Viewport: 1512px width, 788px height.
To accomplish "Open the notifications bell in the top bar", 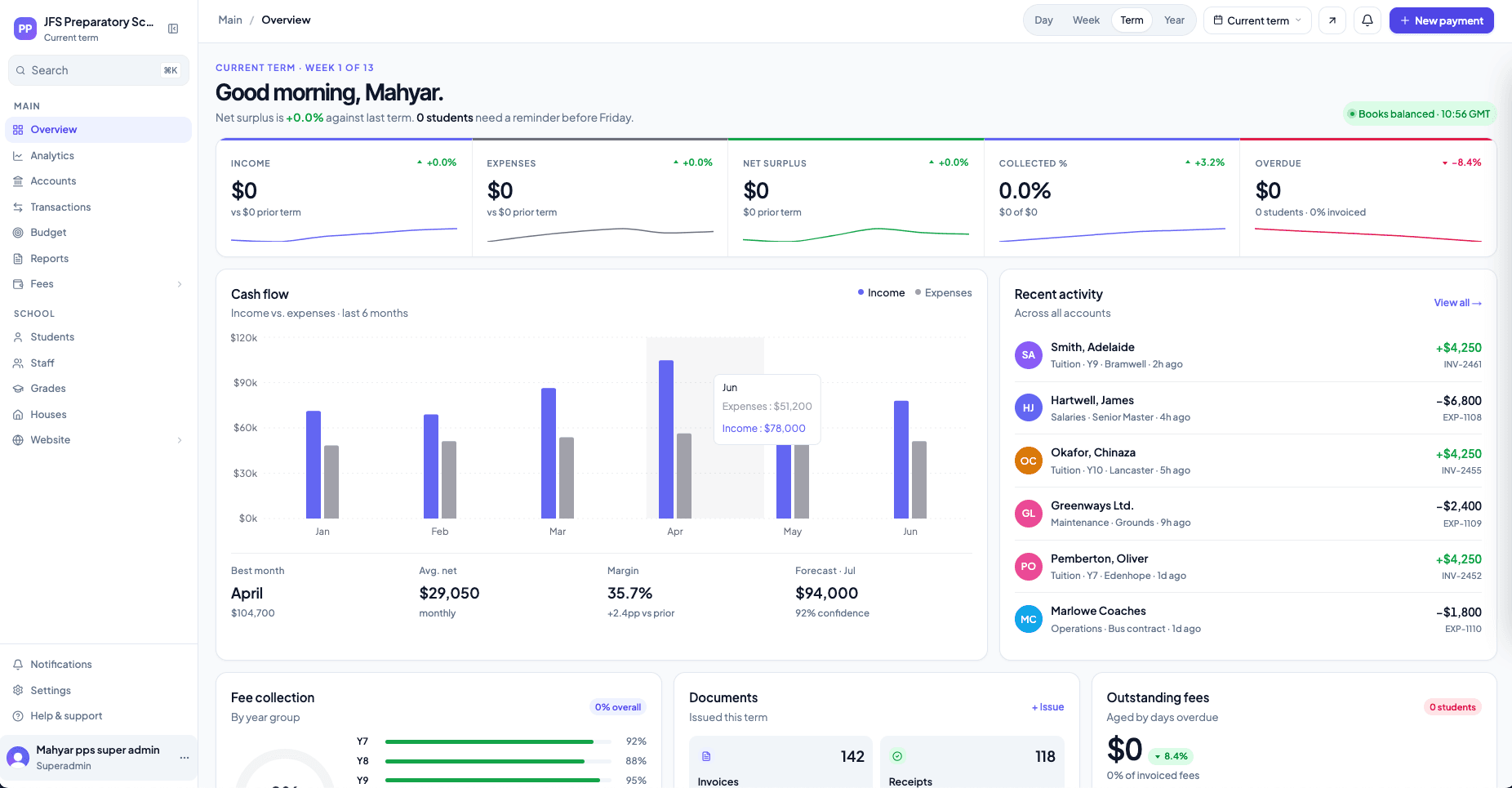I will (x=1367, y=20).
